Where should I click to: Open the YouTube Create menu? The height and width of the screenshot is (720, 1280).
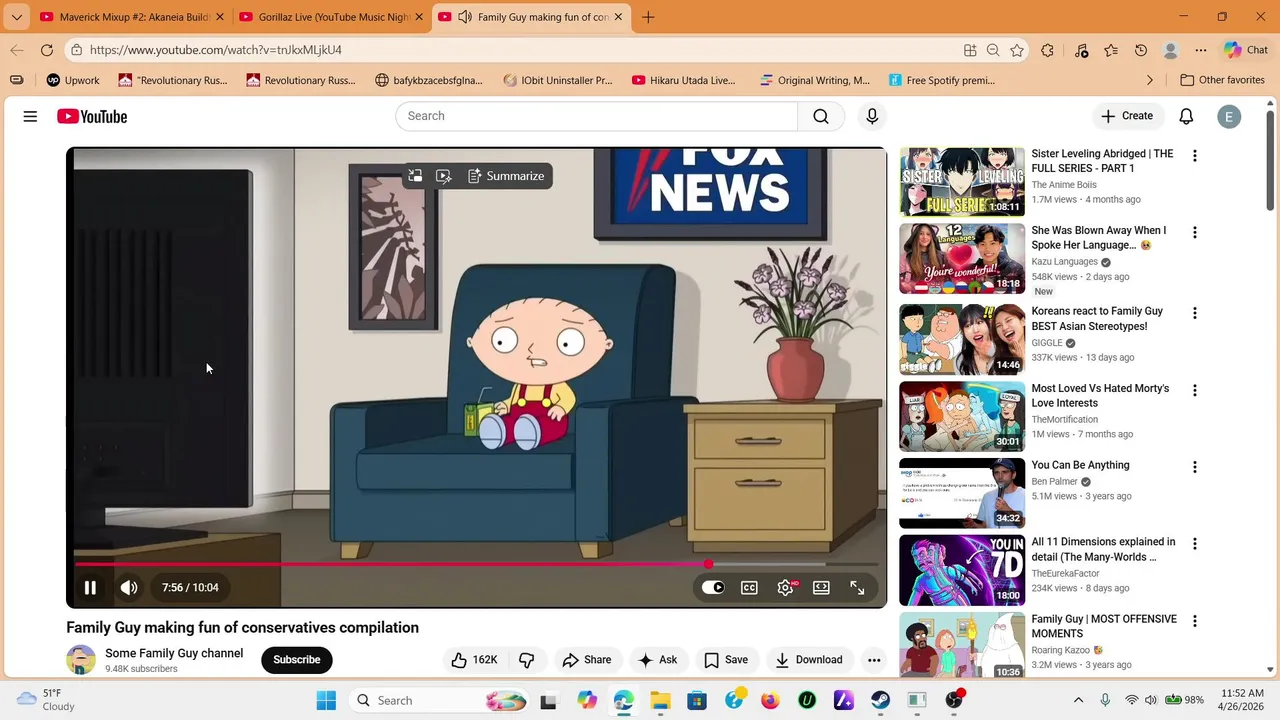1127,116
